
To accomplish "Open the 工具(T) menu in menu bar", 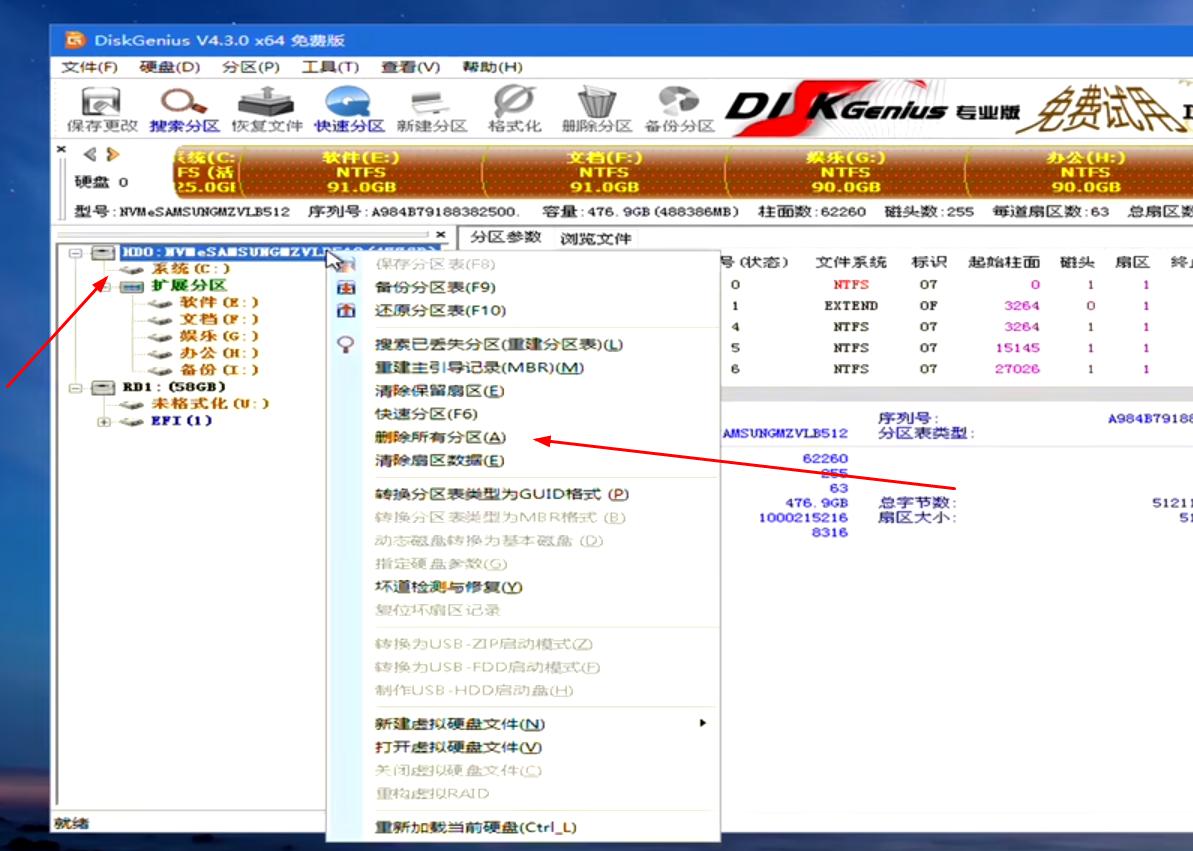I will (x=330, y=67).
